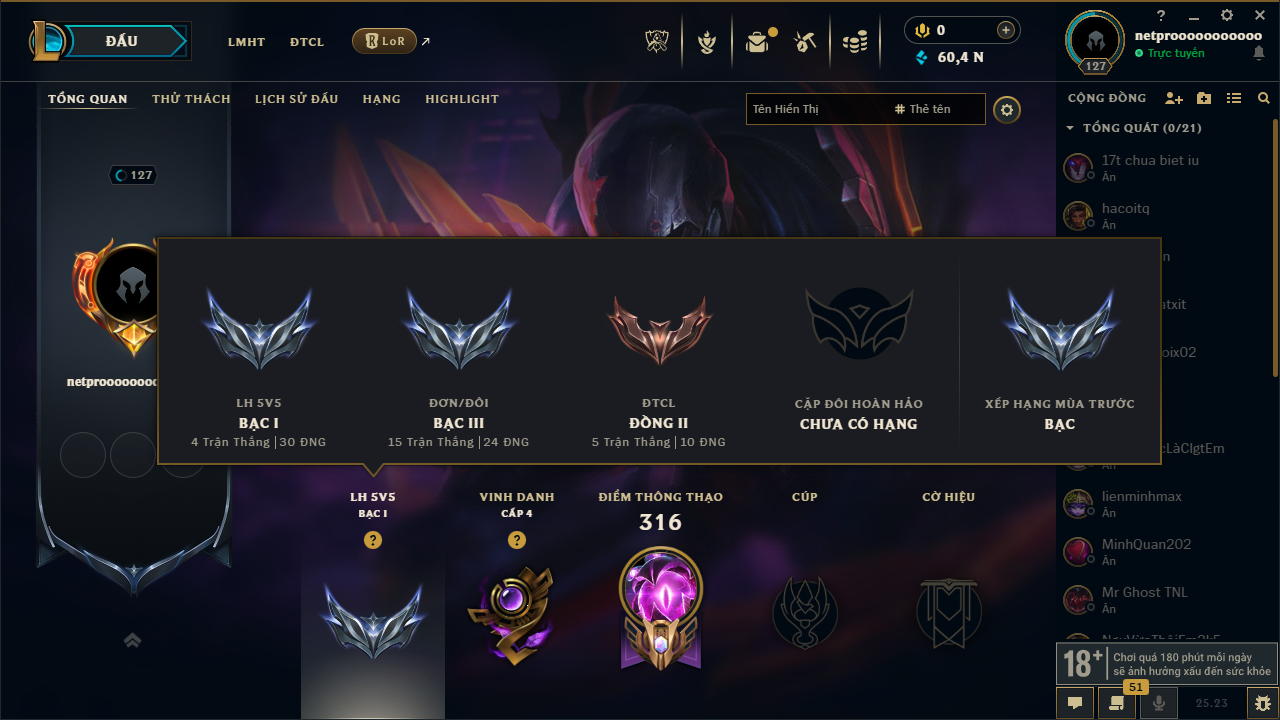
Task: Switch to THỬ THÁCH tab
Action: click(x=191, y=99)
